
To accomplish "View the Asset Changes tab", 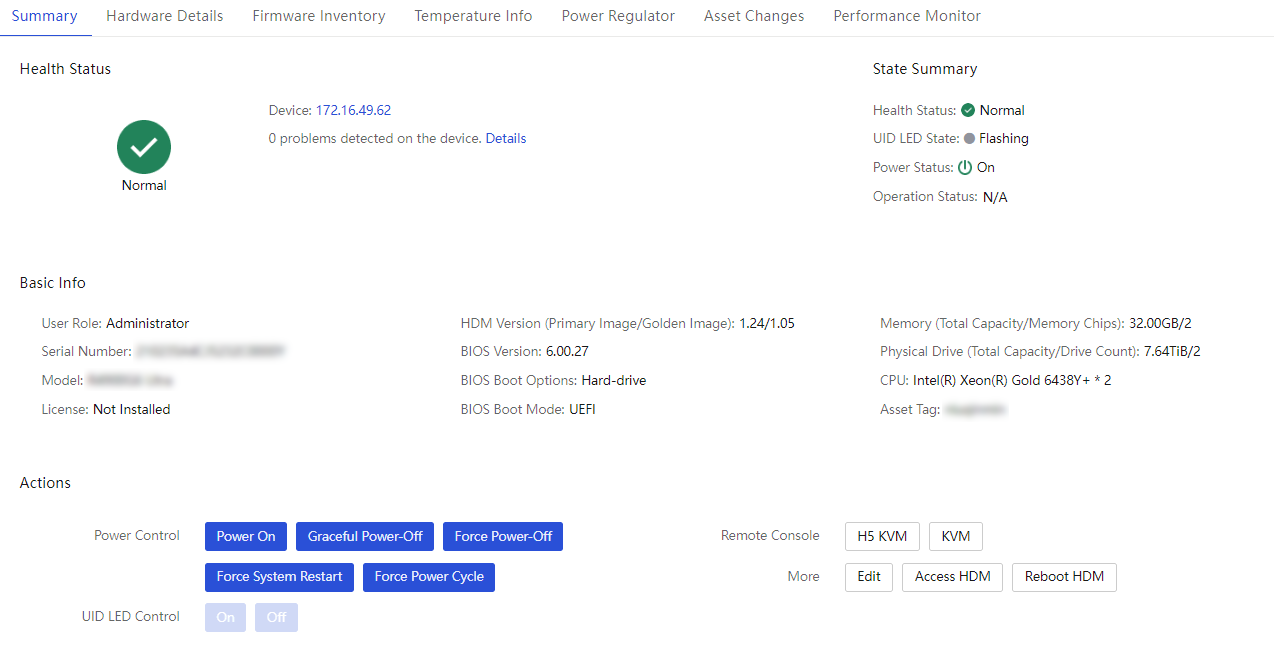I will coord(754,16).
